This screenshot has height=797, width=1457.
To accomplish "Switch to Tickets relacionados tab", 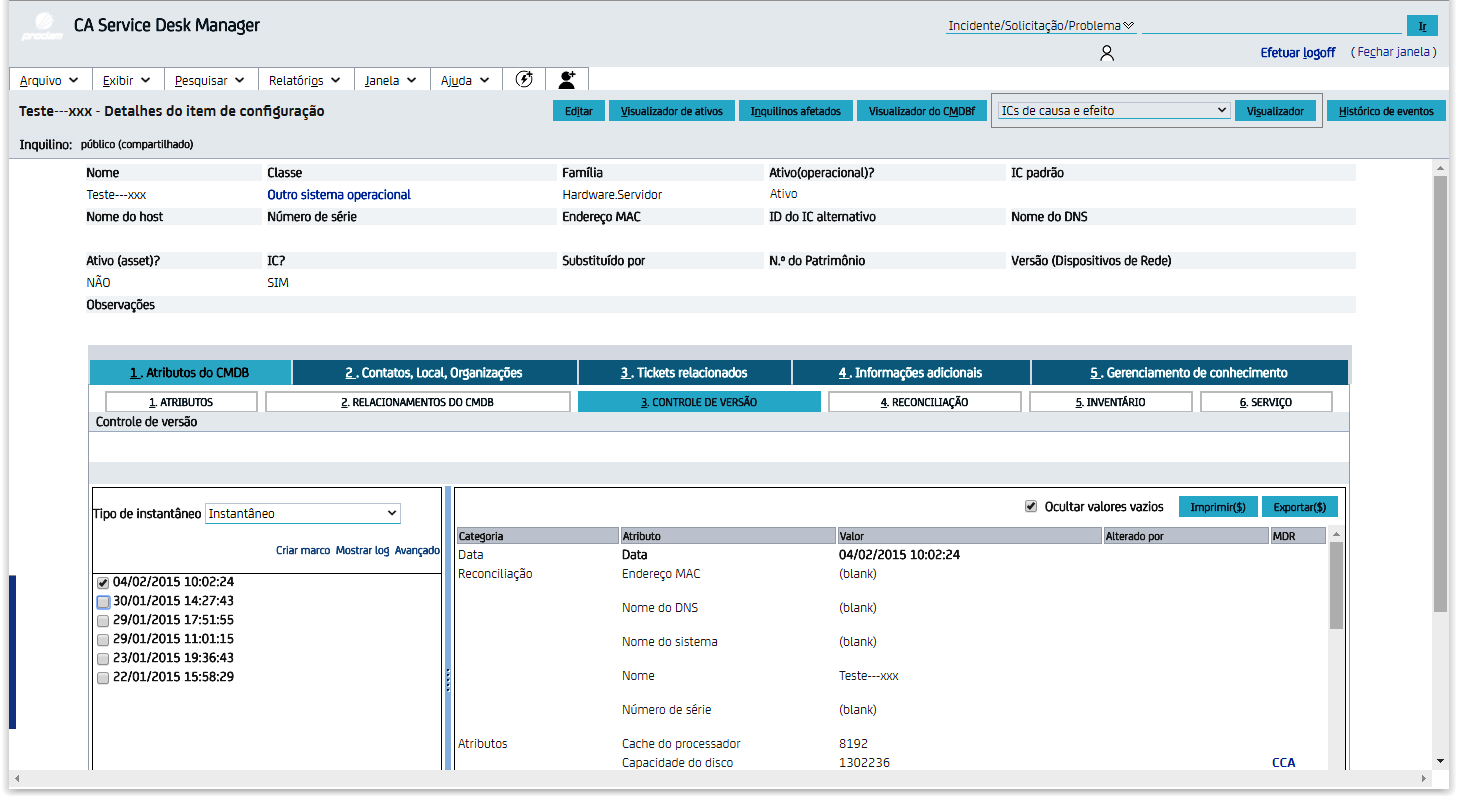I will [x=685, y=373].
